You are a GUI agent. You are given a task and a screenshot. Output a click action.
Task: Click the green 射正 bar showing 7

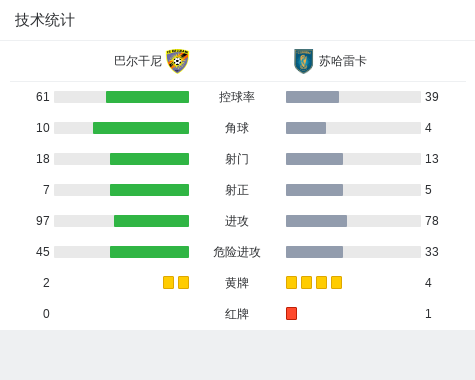(149, 190)
